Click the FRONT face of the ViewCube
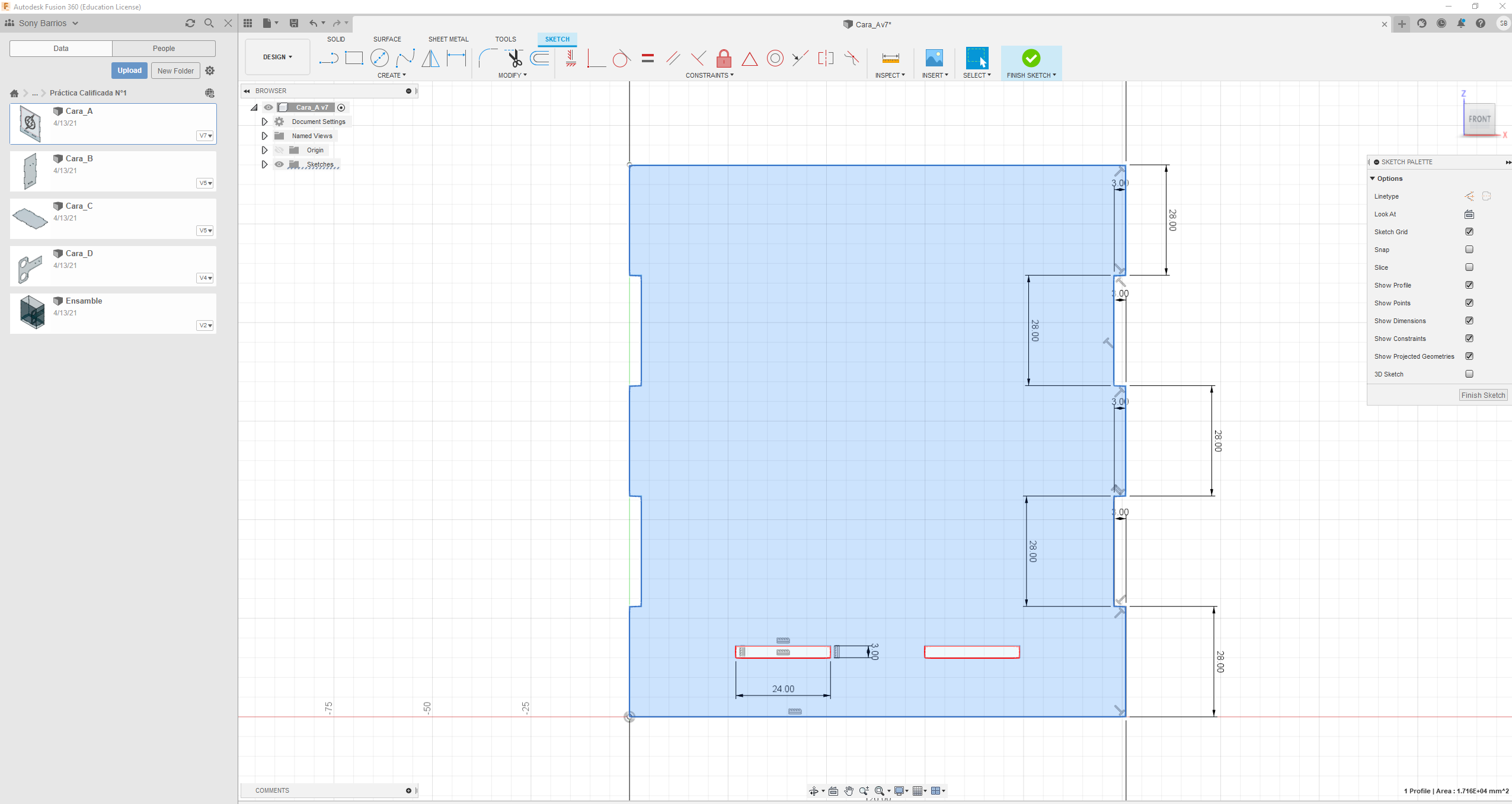 tap(1479, 119)
